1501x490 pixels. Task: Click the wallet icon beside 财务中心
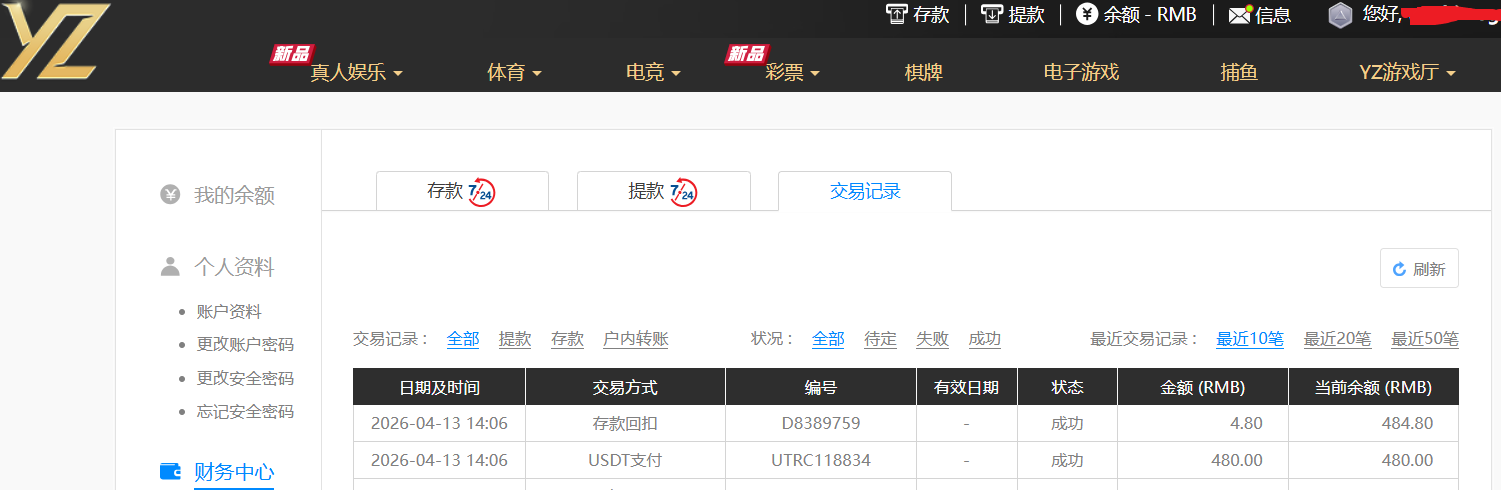click(x=171, y=471)
